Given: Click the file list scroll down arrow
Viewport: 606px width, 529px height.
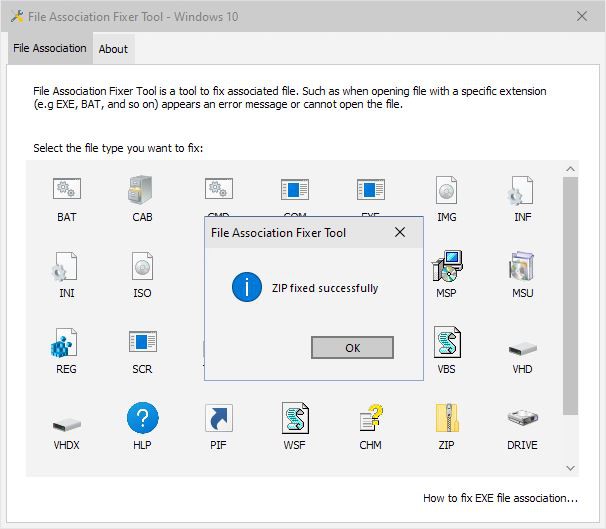Looking at the screenshot, I should point(570,468).
